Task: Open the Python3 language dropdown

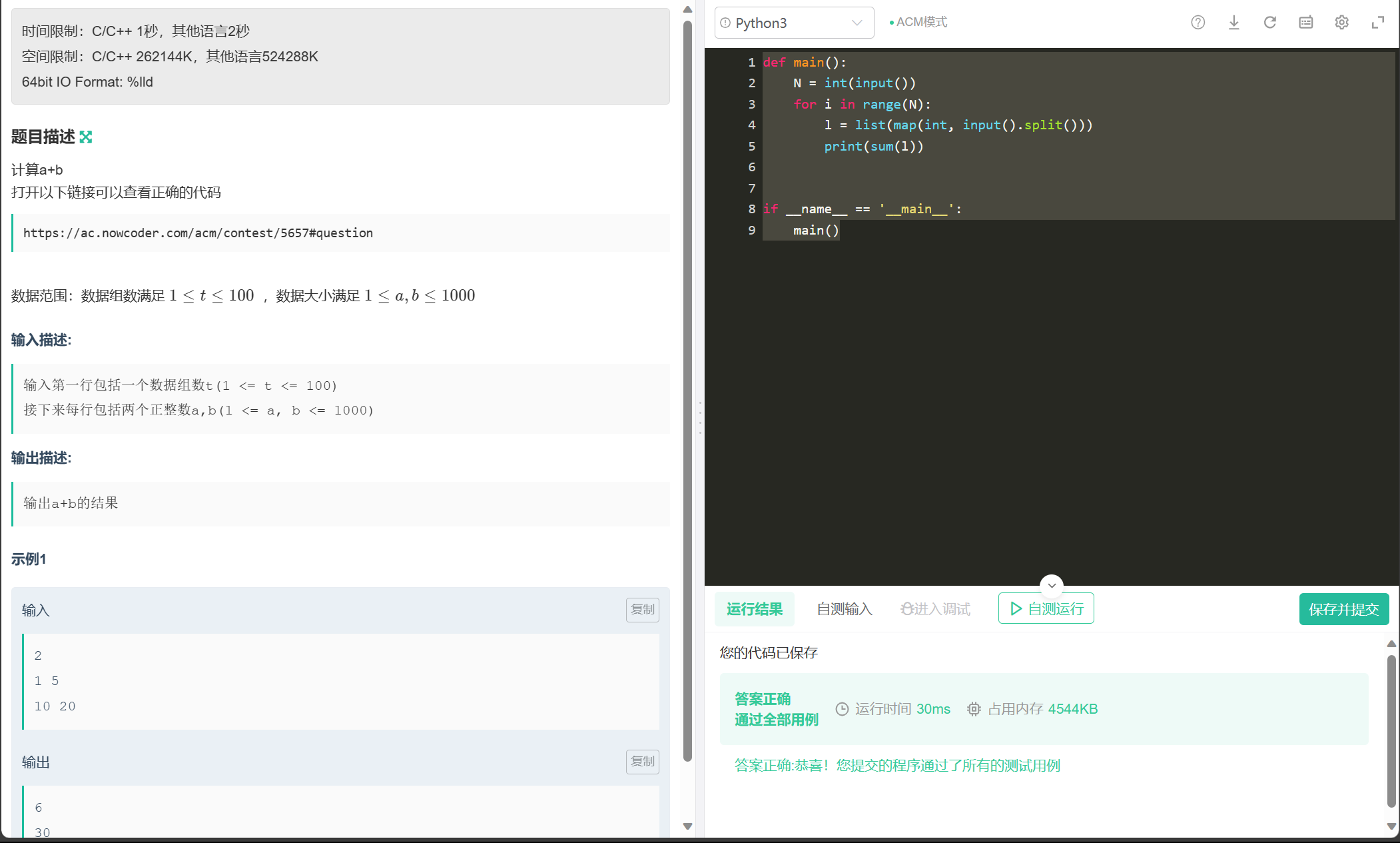Action: coord(793,22)
